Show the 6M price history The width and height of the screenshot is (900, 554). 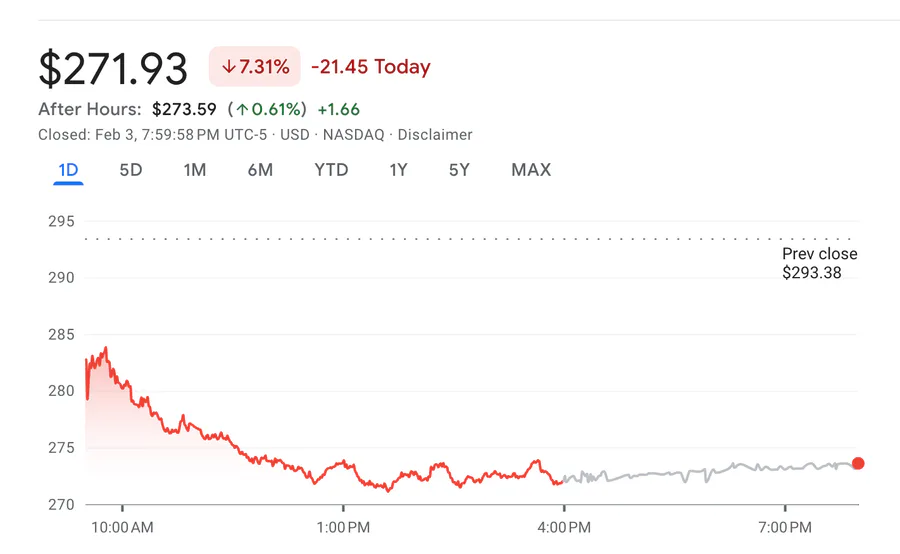pos(260,170)
